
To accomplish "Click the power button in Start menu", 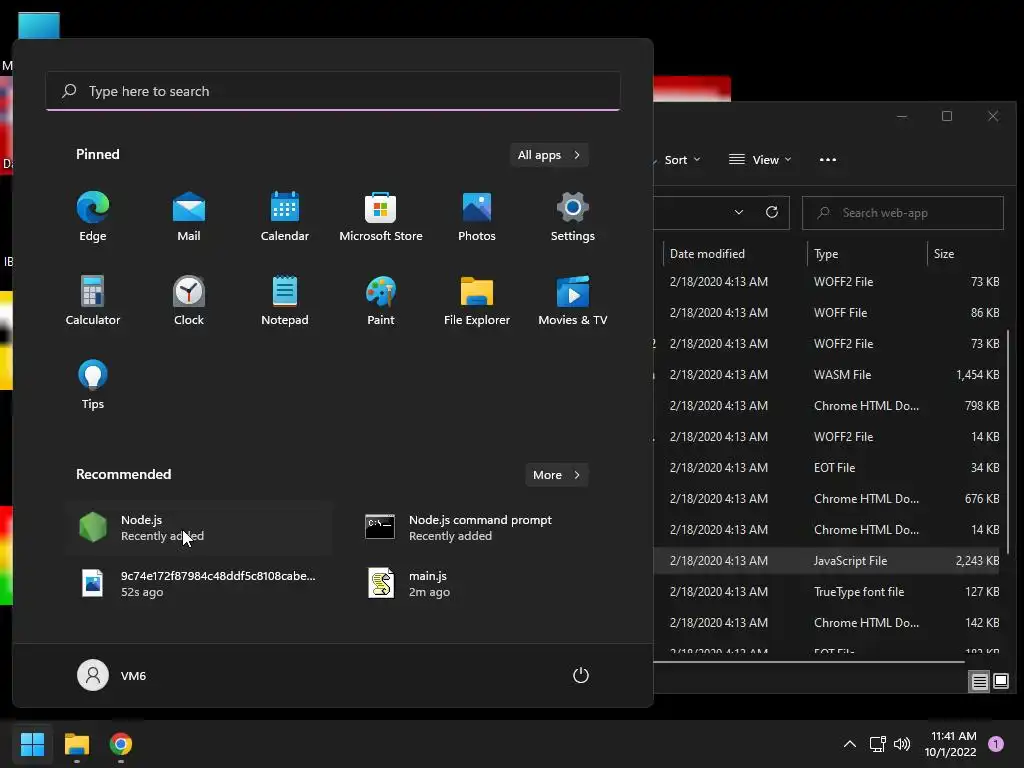I will tap(581, 675).
